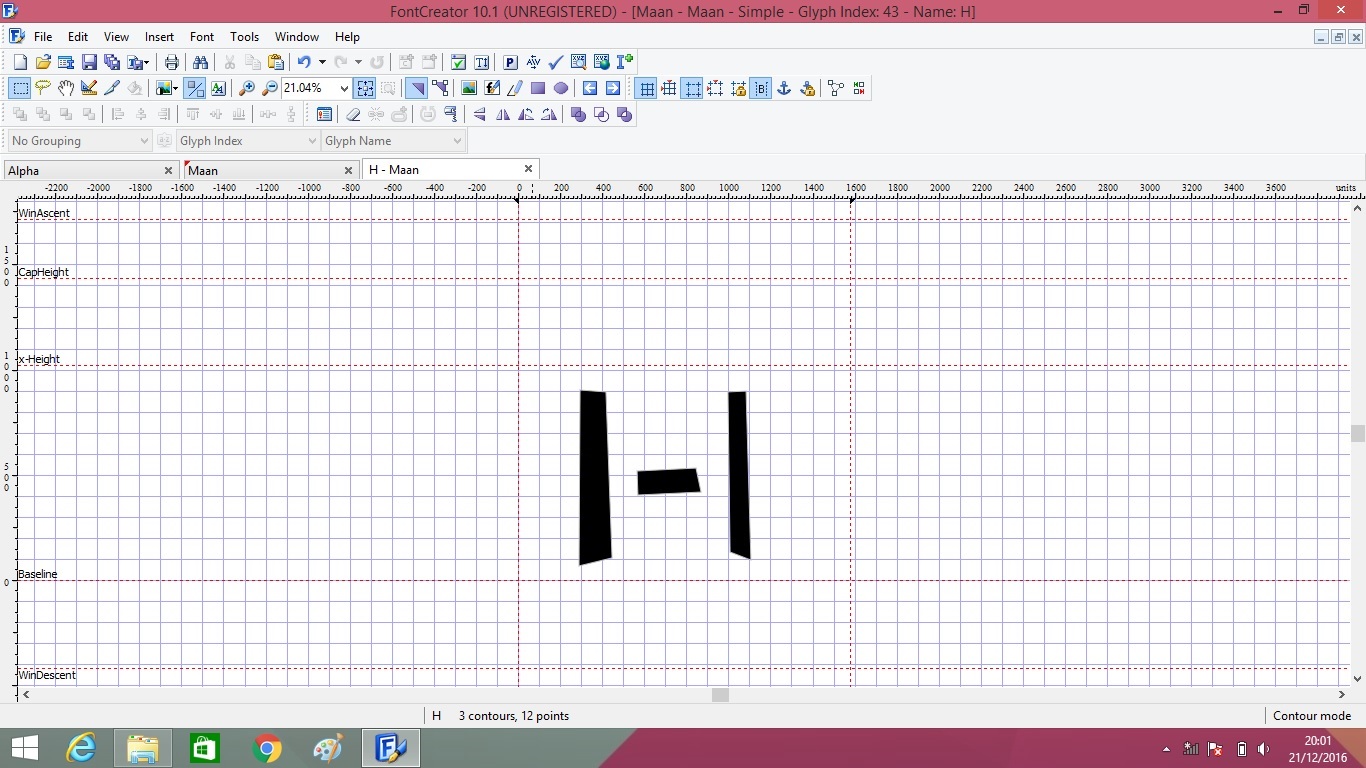The width and height of the screenshot is (1366, 768).
Task: Pick the Knife tool in toolbar
Action: [x=112, y=88]
